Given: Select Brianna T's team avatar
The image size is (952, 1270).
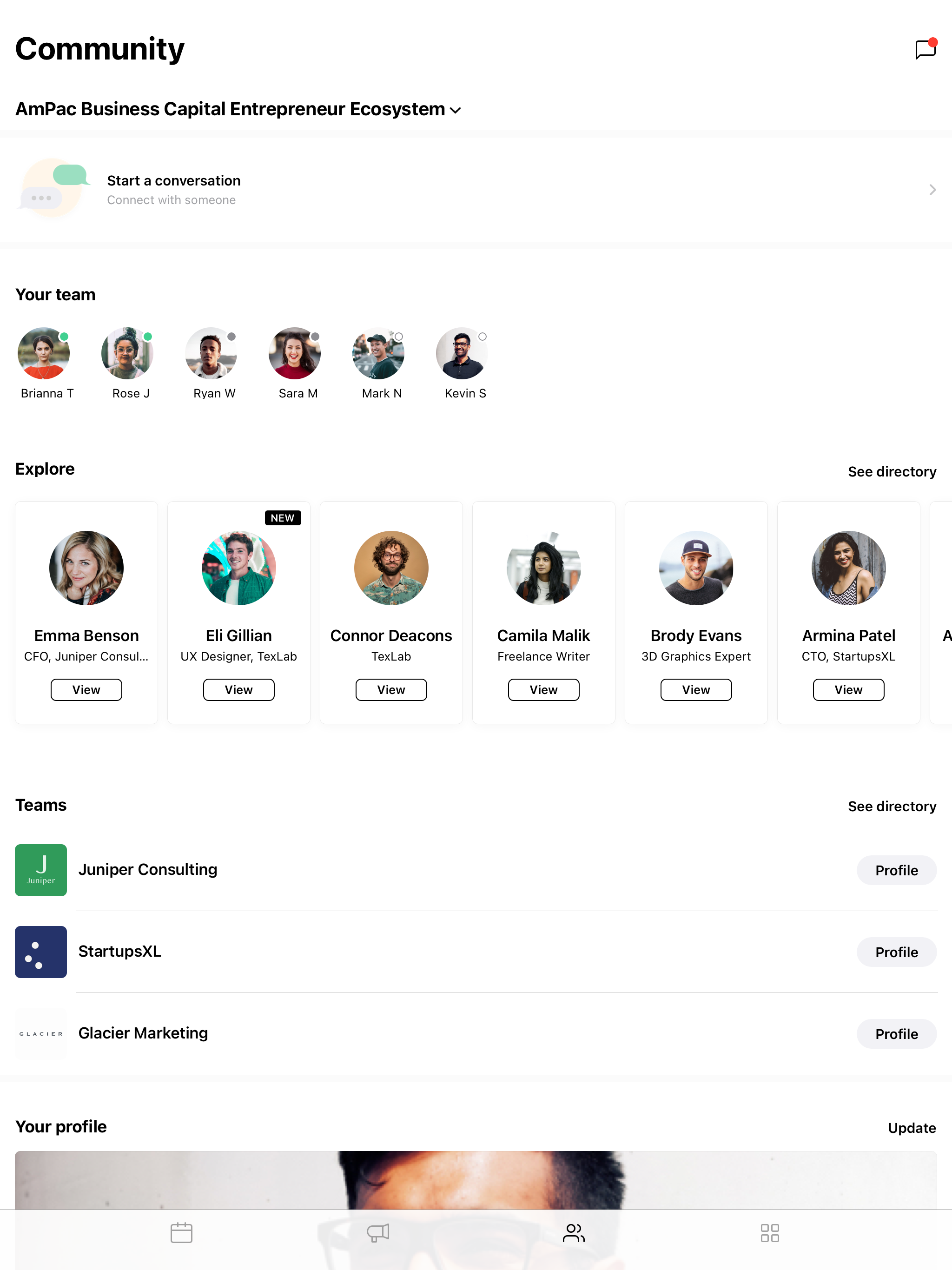Looking at the screenshot, I should pos(44,353).
